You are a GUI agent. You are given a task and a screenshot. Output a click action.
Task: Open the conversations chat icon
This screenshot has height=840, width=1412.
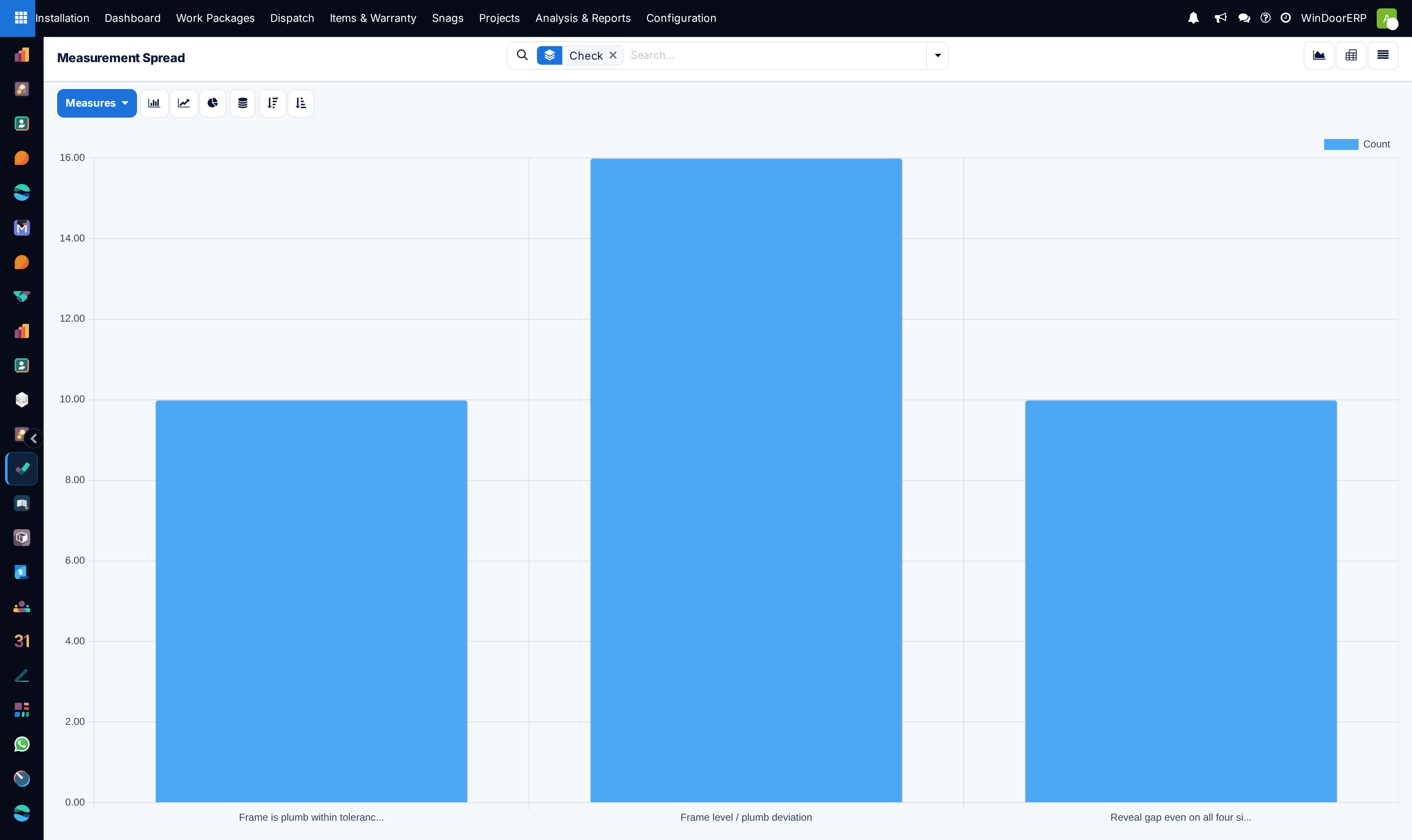click(1244, 18)
